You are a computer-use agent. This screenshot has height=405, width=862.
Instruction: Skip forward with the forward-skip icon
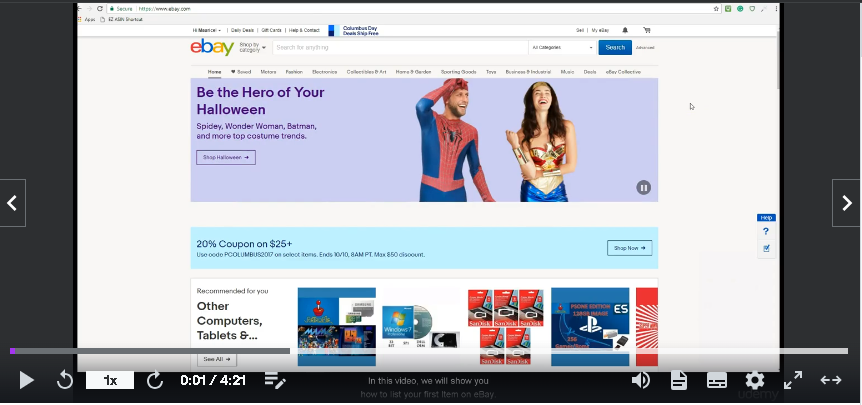155,380
